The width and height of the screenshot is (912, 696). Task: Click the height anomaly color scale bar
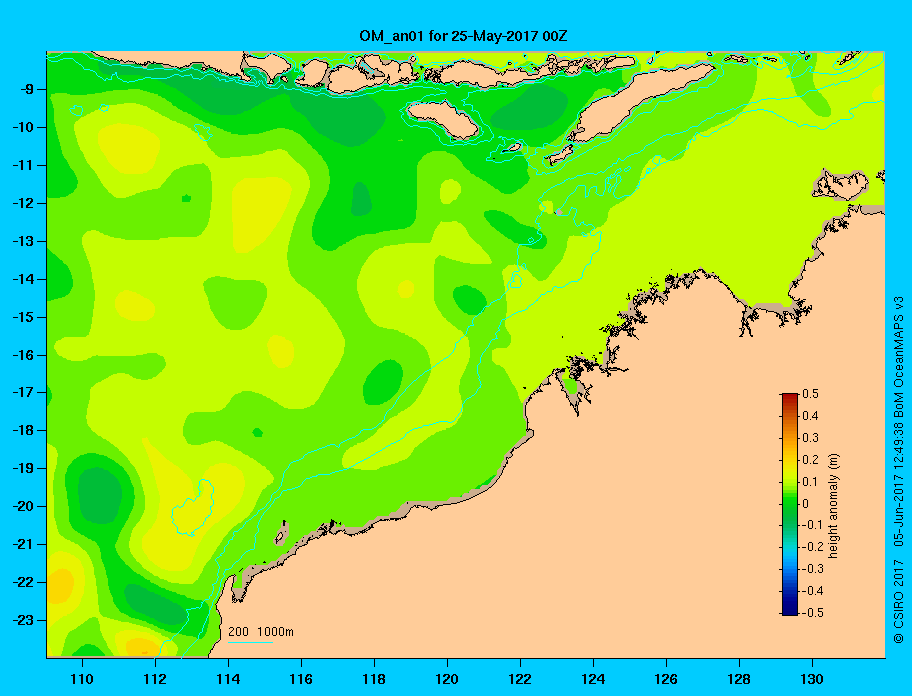(x=790, y=504)
